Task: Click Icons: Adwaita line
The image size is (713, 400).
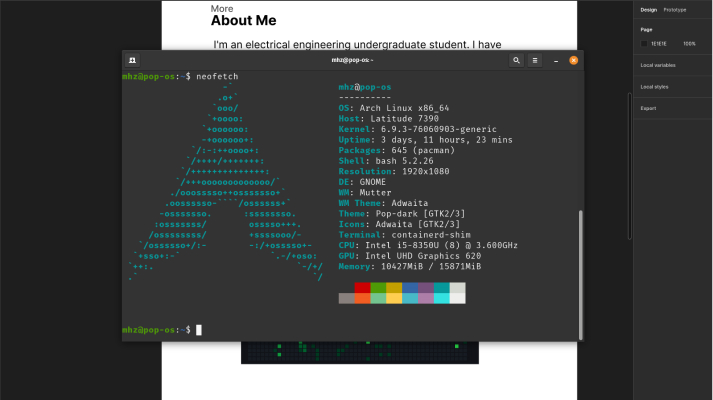Action: pos(399,224)
